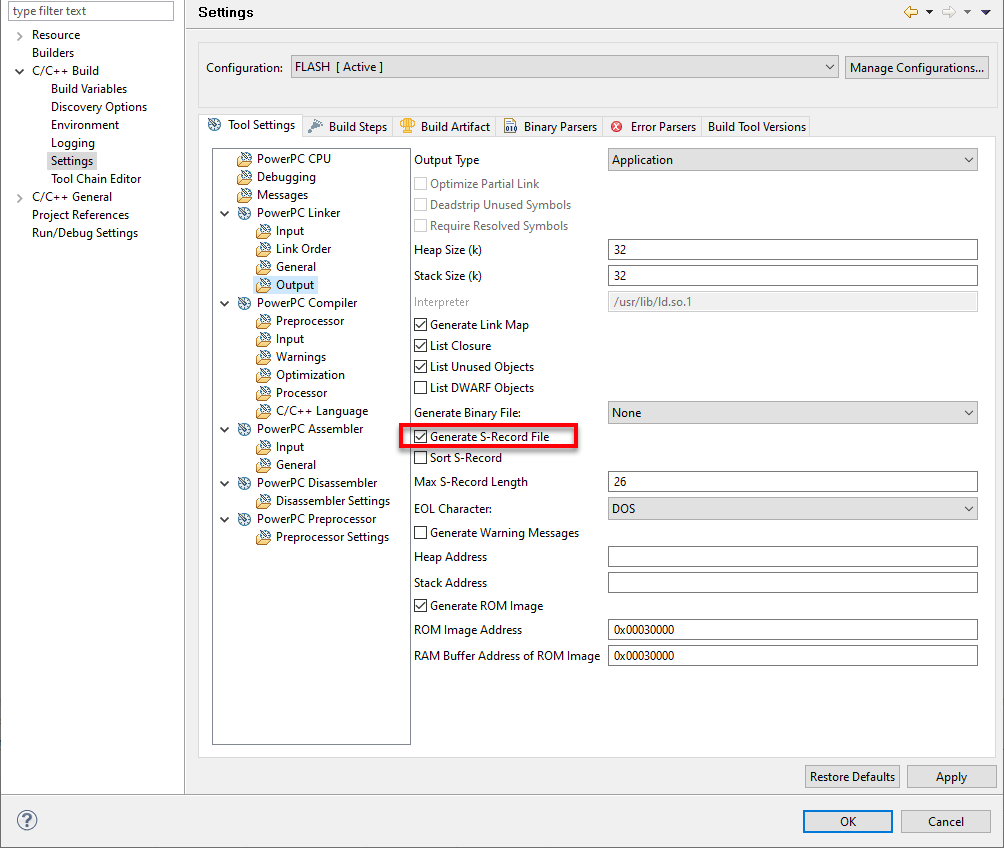Image resolution: width=1004 pixels, height=848 pixels.
Task: Click the PowerPC Linker icon
Action: point(244,212)
